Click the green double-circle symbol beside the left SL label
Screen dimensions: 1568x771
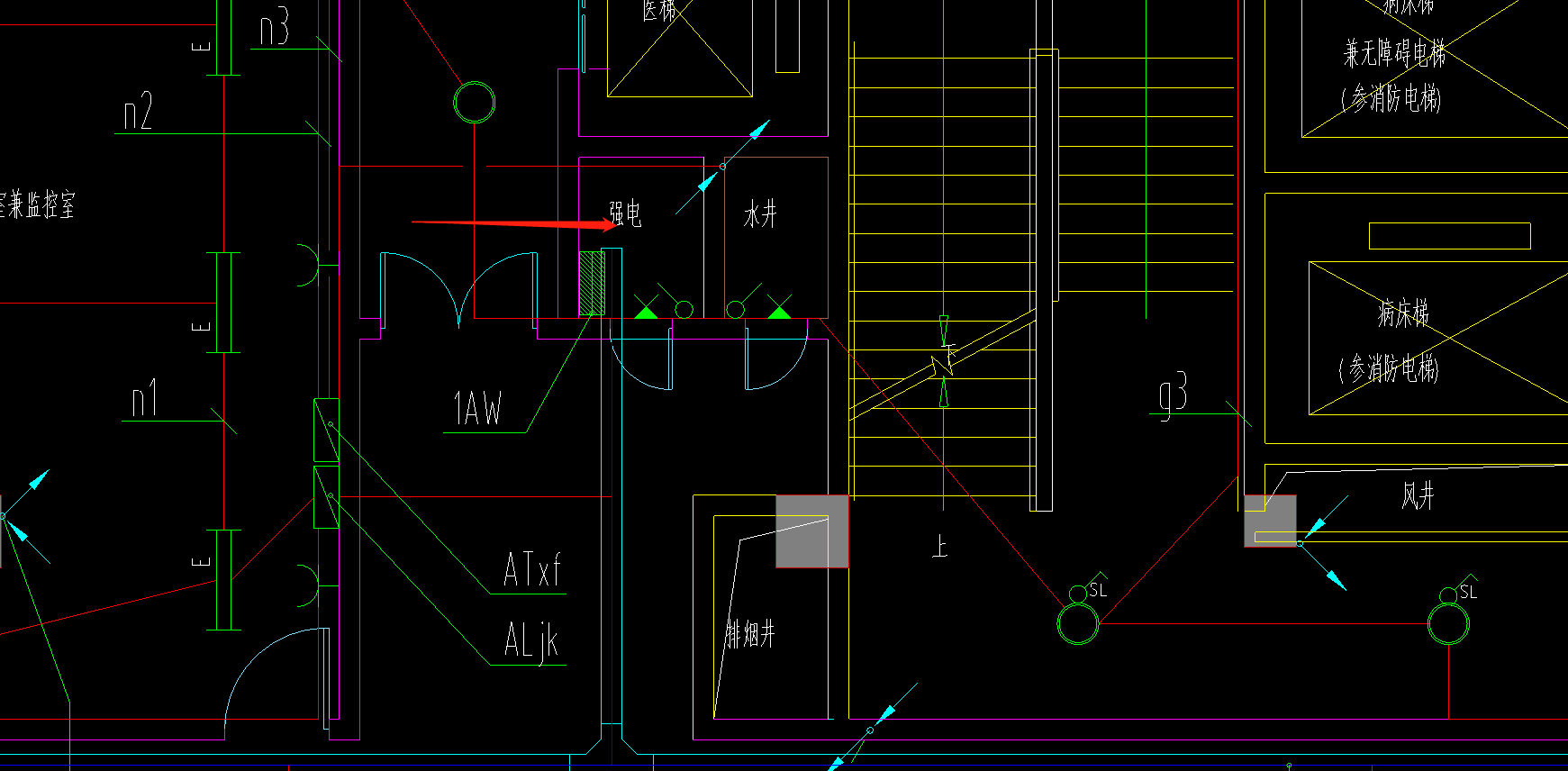point(1078,622)
